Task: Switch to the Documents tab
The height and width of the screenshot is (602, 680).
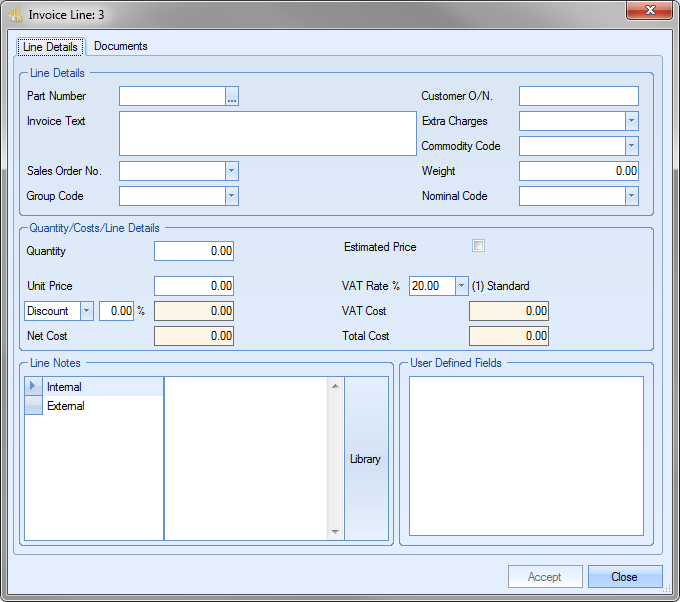Action: [120, 46]
